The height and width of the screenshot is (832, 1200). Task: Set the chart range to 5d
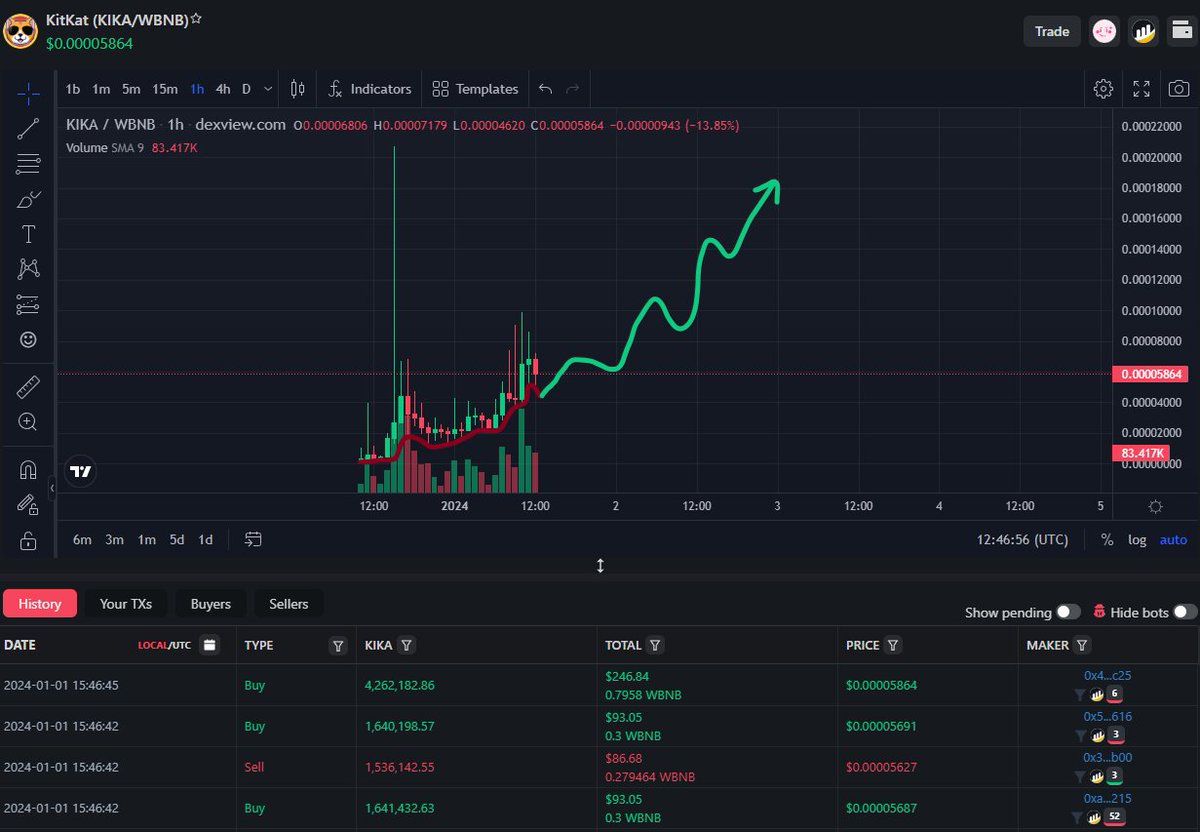coord(177,540)
